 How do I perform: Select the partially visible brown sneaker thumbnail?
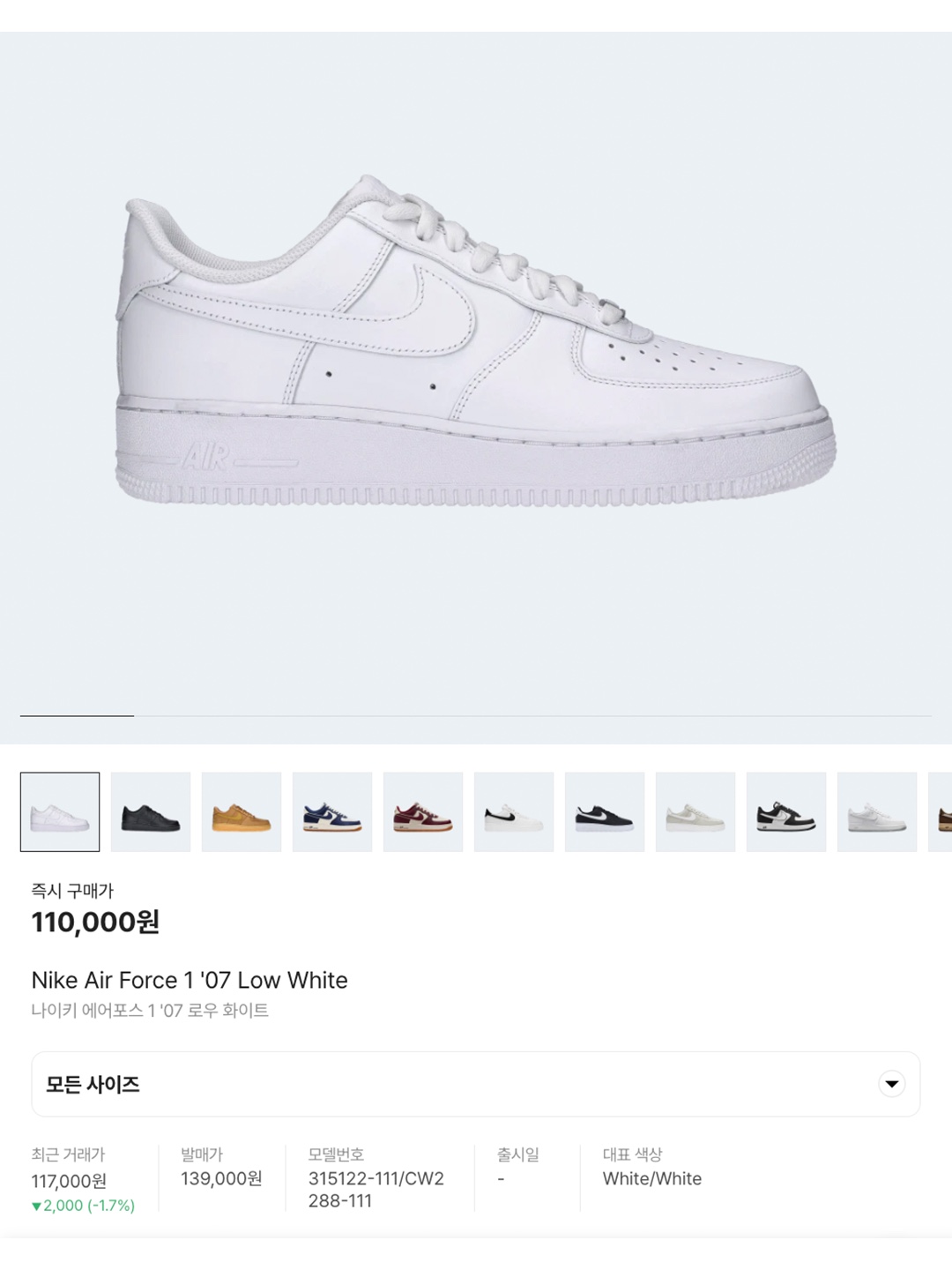(x=940, y=811)
